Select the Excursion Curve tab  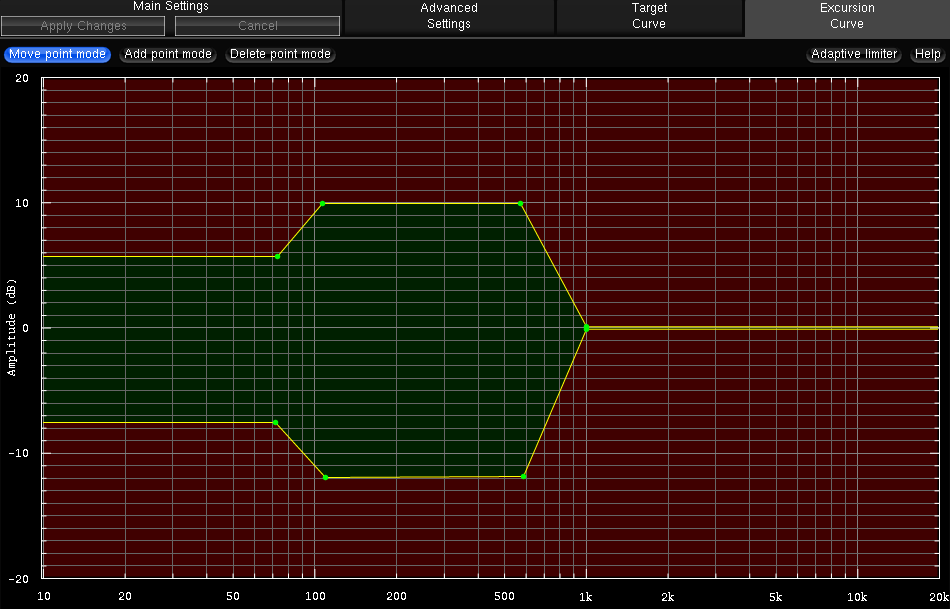coord(847,16)
